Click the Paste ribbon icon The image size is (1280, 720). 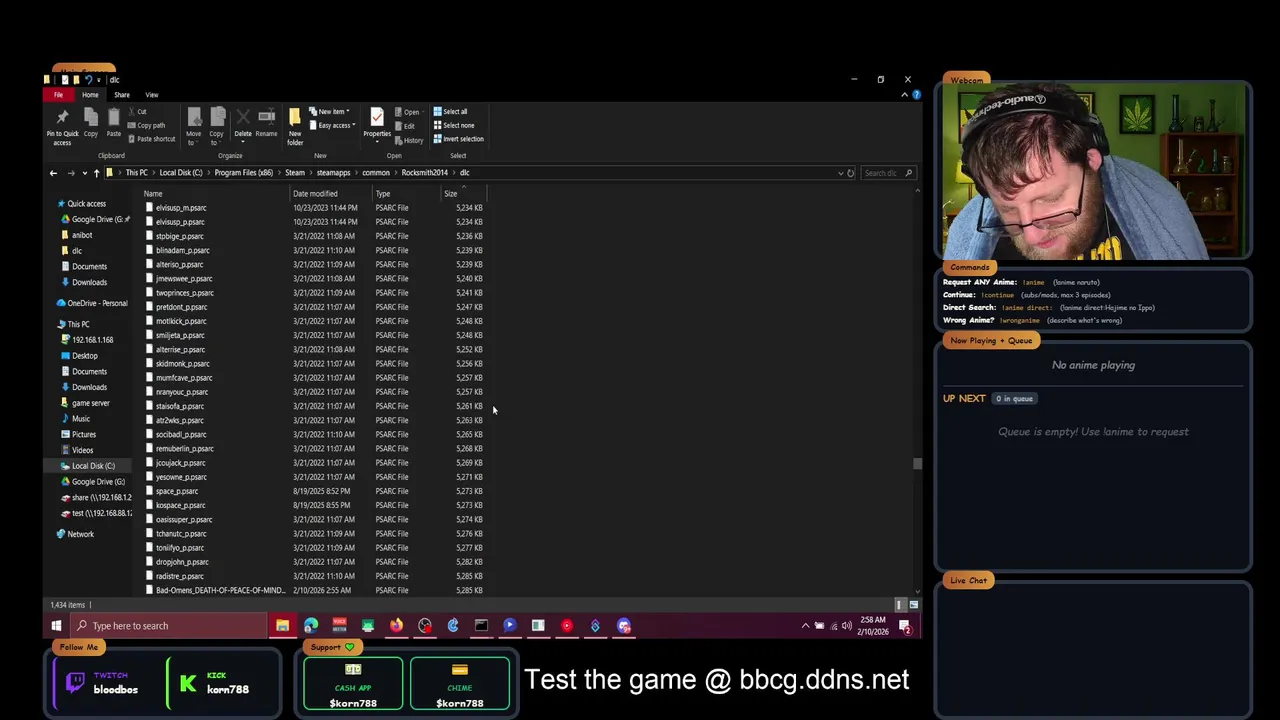[114, 118]
